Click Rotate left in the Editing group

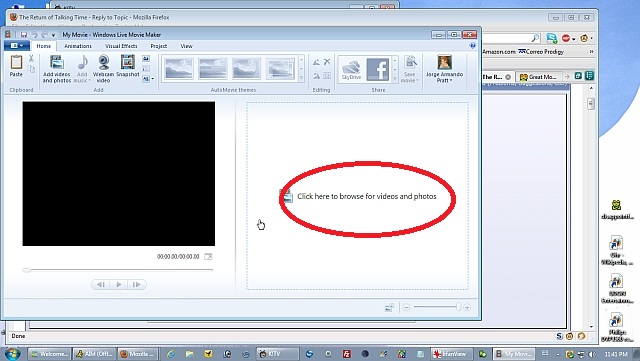pyautogui.click(x=316, y=62)
